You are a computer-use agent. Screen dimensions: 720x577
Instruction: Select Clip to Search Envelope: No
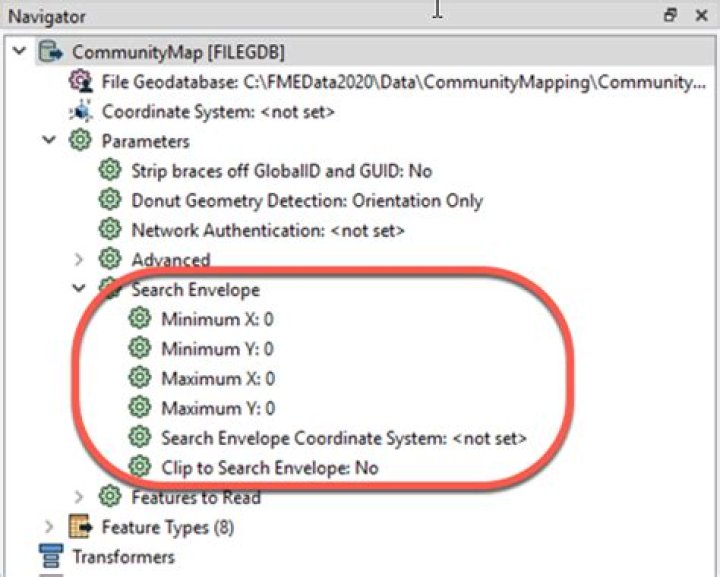coord(269,467)
